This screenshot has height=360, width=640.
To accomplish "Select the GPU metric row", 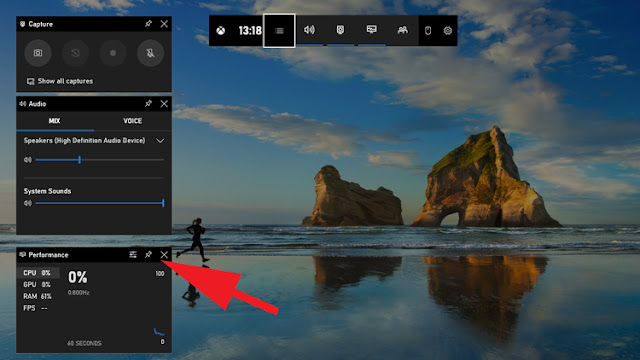I will [x=38, y=284].
